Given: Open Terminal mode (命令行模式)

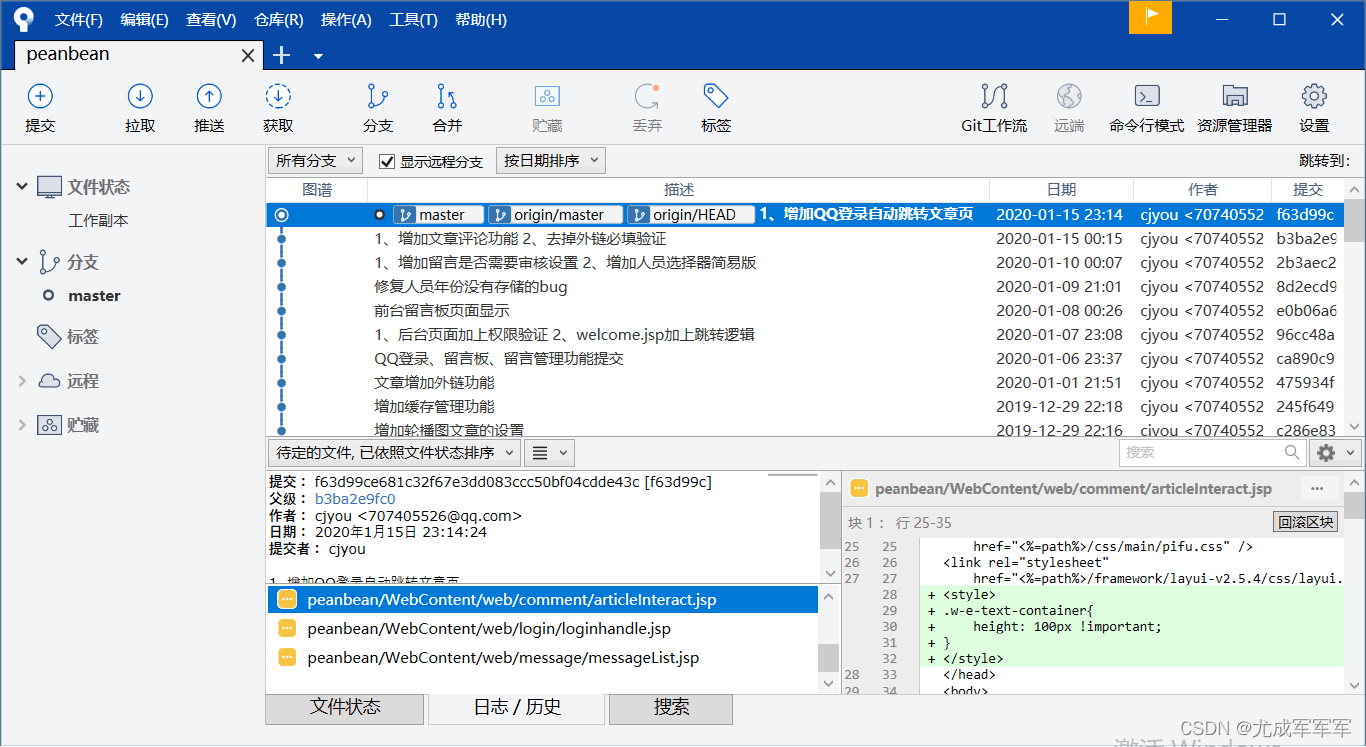Looking at the screenshot, I should click(x=1146, y=96).
